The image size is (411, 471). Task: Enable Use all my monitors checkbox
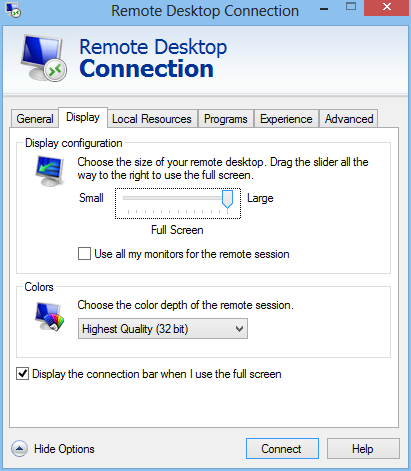coord(84,253)
